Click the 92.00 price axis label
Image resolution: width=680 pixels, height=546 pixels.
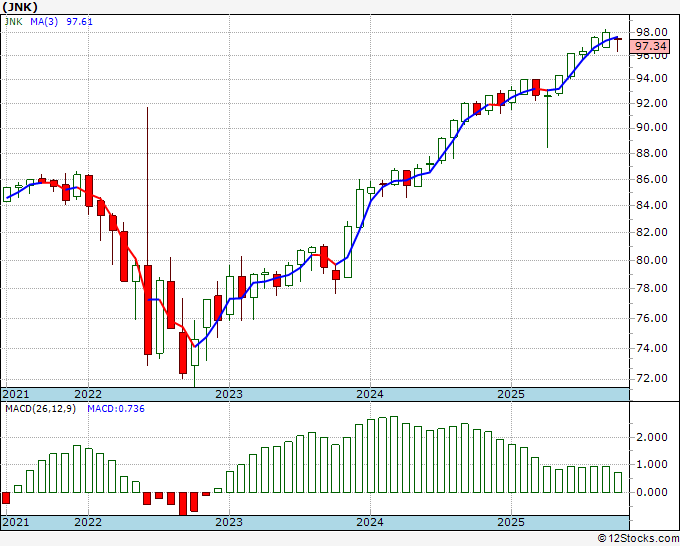tap(651, 103)
